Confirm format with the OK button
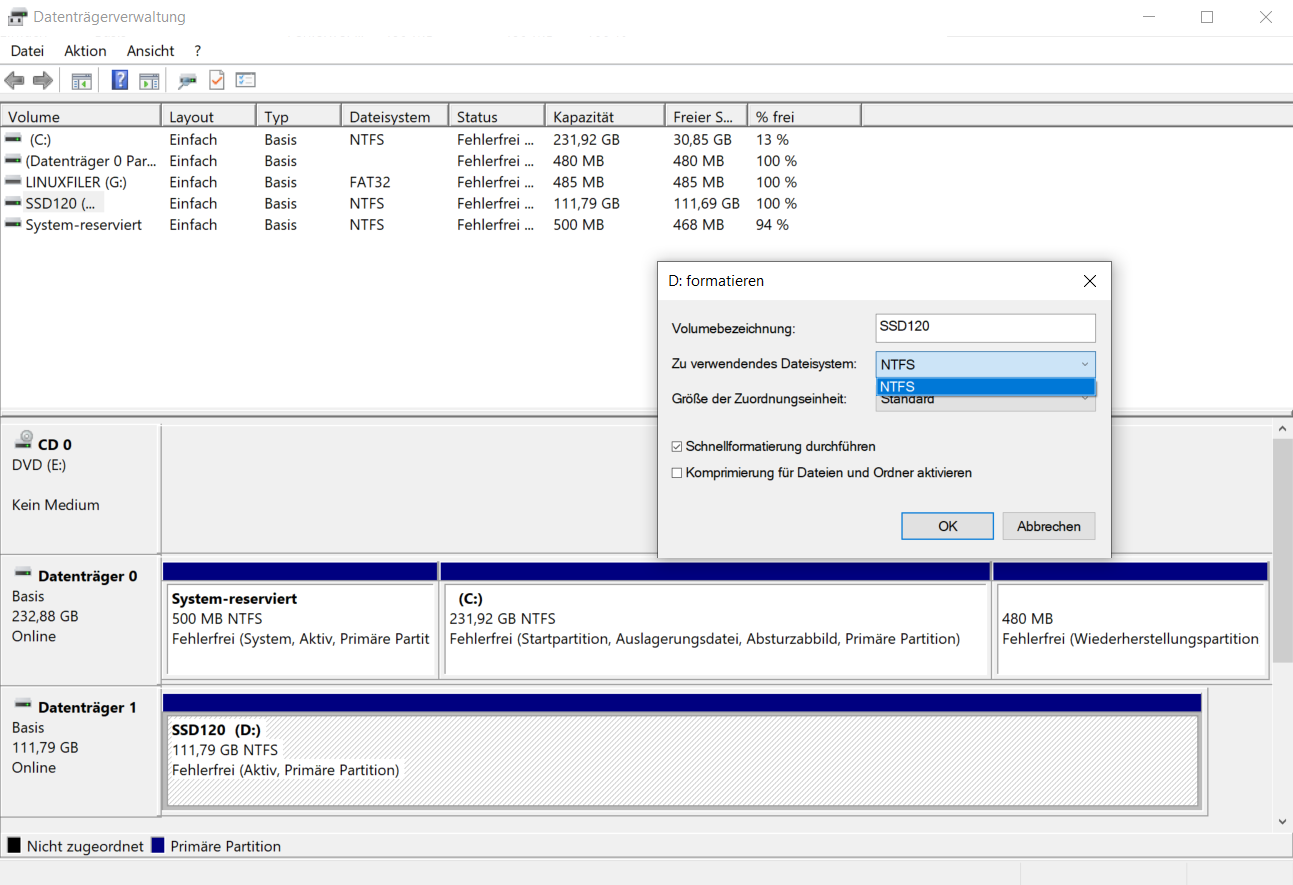The width and height of the screenshot is (1293, 885). [947, 526]
